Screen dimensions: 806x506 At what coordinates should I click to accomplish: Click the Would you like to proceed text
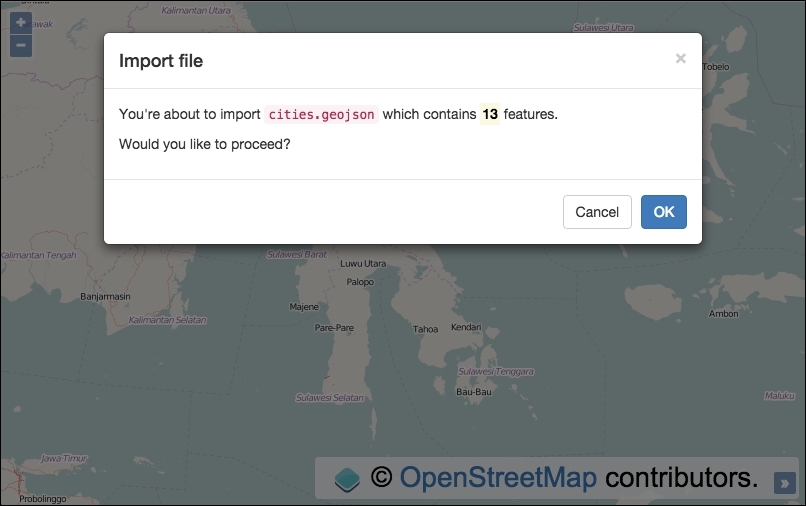(x=205, y=144)
